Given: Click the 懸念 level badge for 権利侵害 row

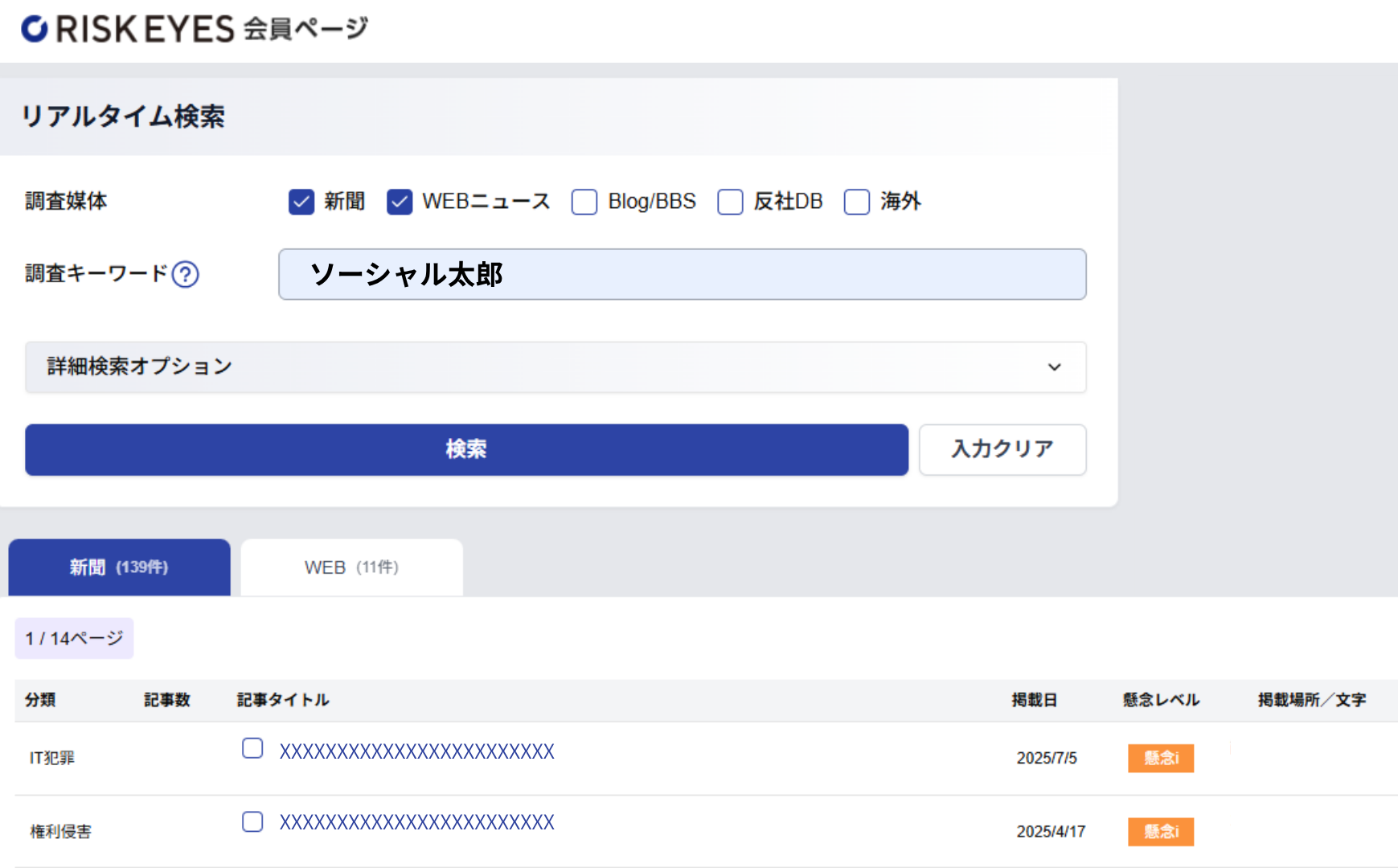Looking at the screenshot, I should [1160, 832].
